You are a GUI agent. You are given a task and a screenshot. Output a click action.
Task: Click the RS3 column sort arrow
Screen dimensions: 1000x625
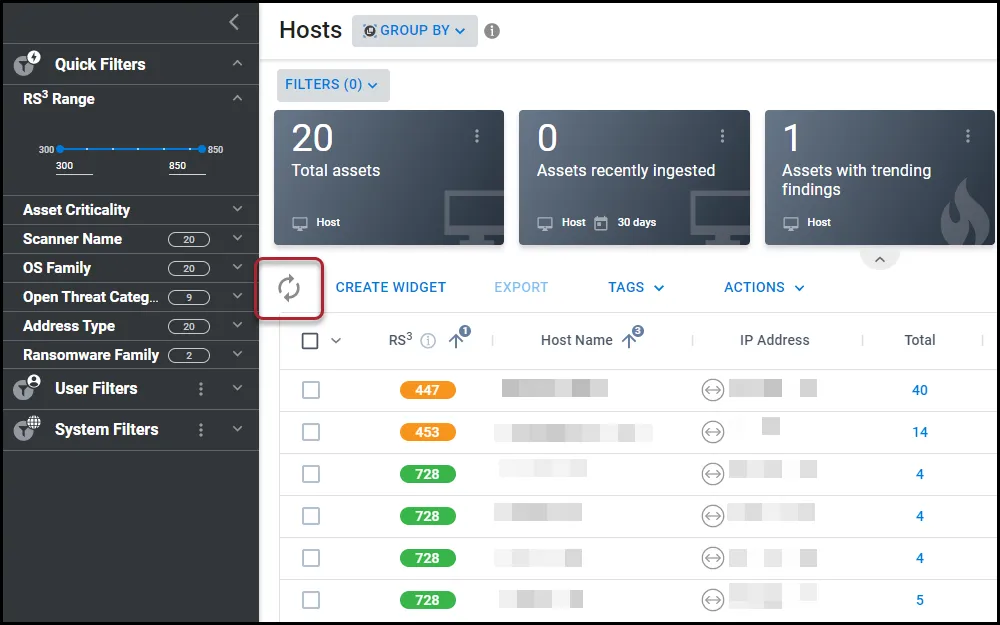pyautogui.click(x=456, y=341)
